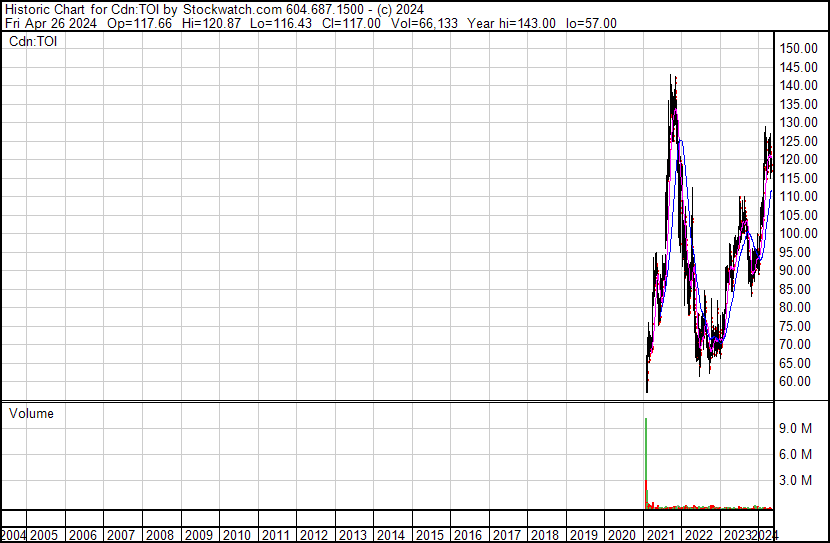Click the 2012 year label
830x543 pixels.
pyautogui.click(x=314, y=536)
